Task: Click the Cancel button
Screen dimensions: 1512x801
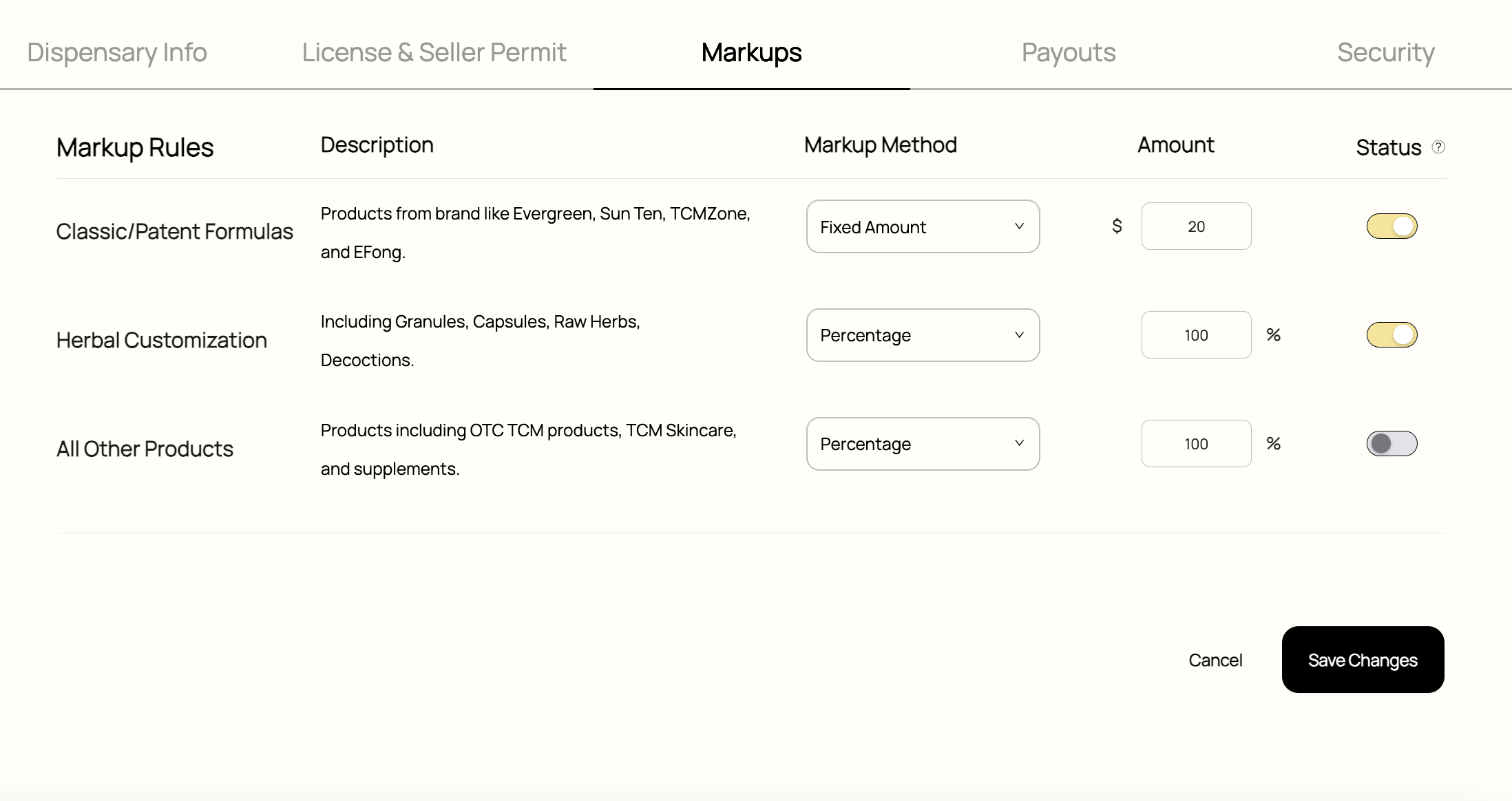Action: (x=1215, y=660)
